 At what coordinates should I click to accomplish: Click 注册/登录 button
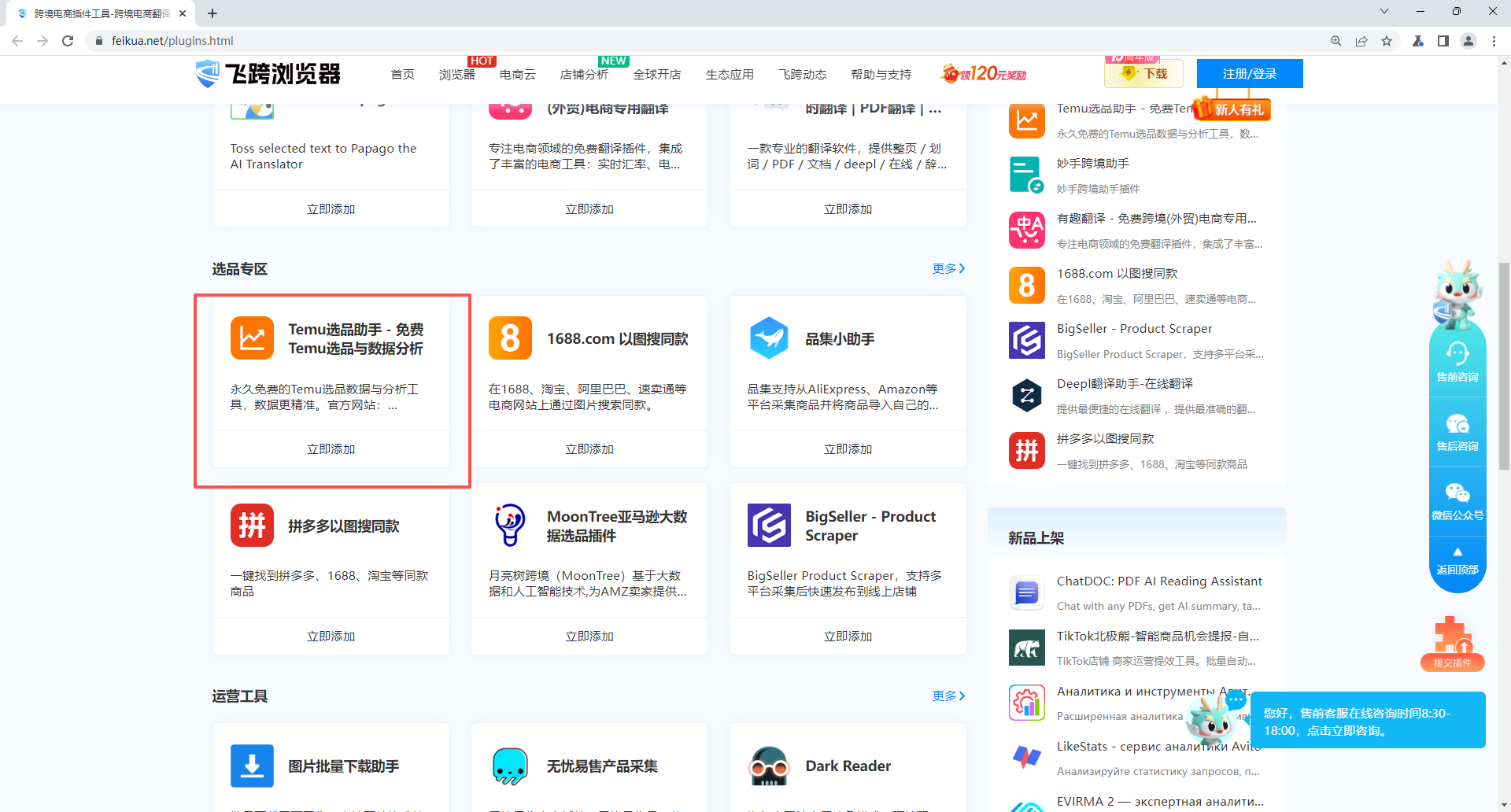coord(1250,73)
